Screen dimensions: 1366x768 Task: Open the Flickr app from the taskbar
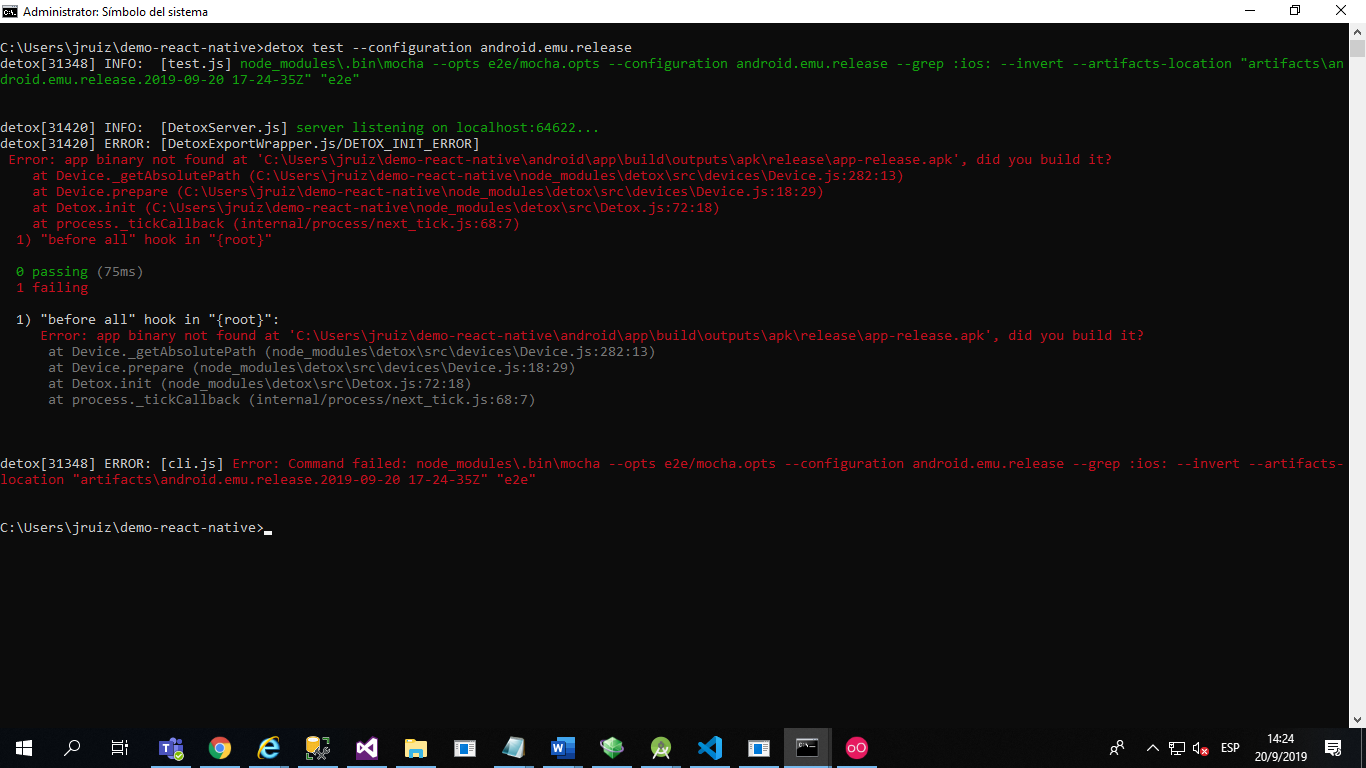coord(856,747)
